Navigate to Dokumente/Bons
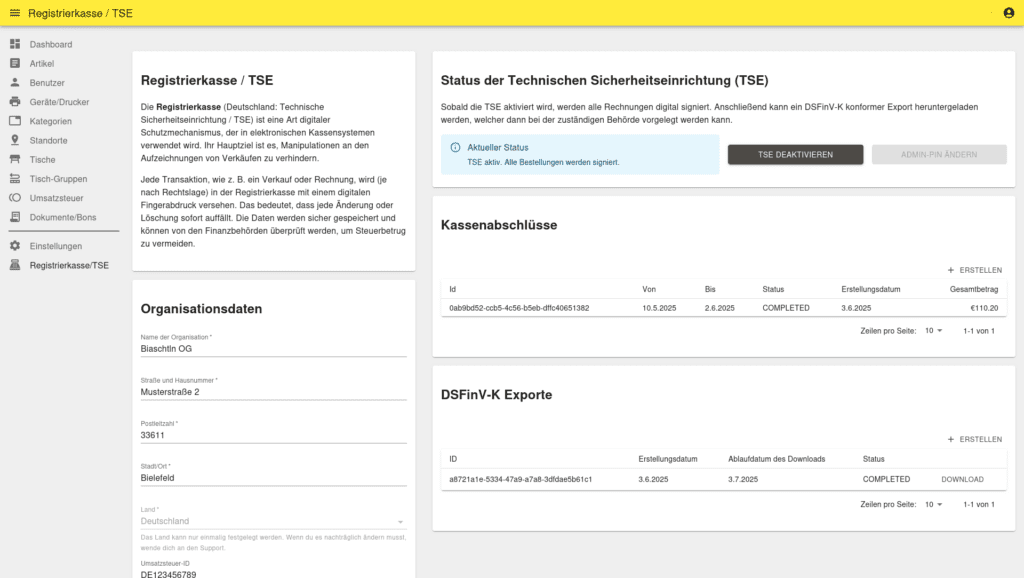Image resolution: width=1024 pixels, height=578 pixels. 62,215
